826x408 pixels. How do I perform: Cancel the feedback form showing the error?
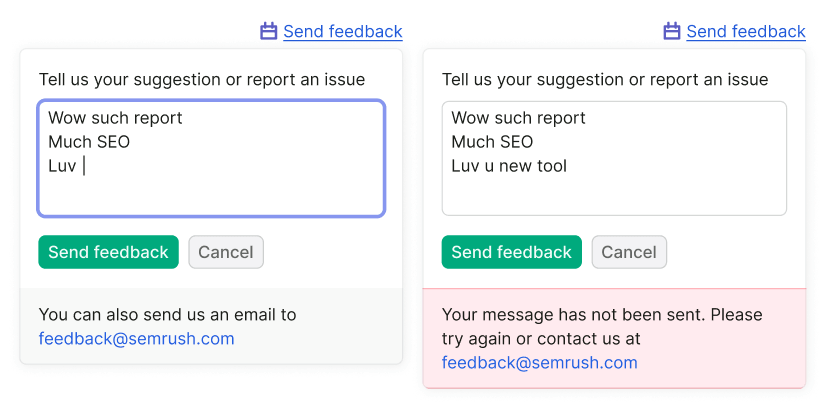pyautogui.click(x=629, y=252)
